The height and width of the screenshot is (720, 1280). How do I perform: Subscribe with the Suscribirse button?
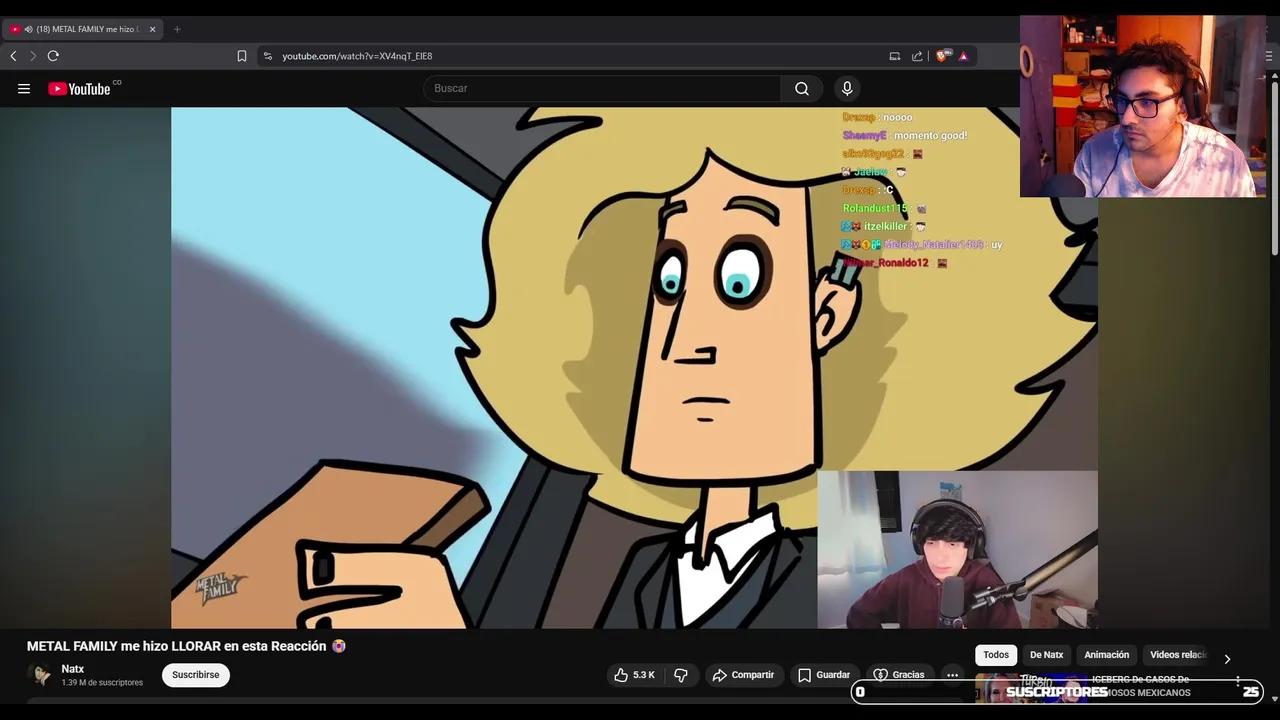[196, 675]
